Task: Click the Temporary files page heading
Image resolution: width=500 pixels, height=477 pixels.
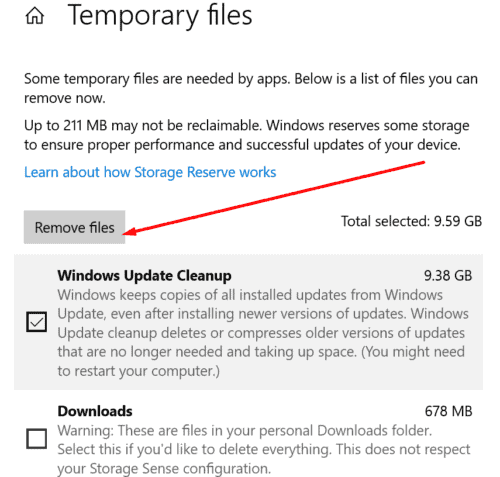Action: (x=160, y=16)
